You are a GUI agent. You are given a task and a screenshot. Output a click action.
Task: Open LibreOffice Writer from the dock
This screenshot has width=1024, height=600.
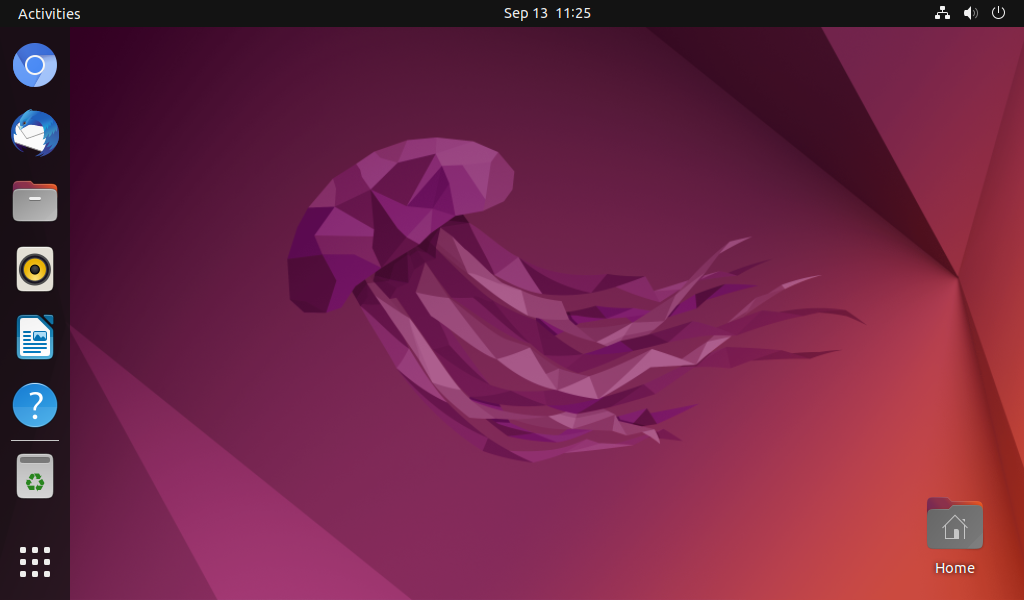point(35,337)
